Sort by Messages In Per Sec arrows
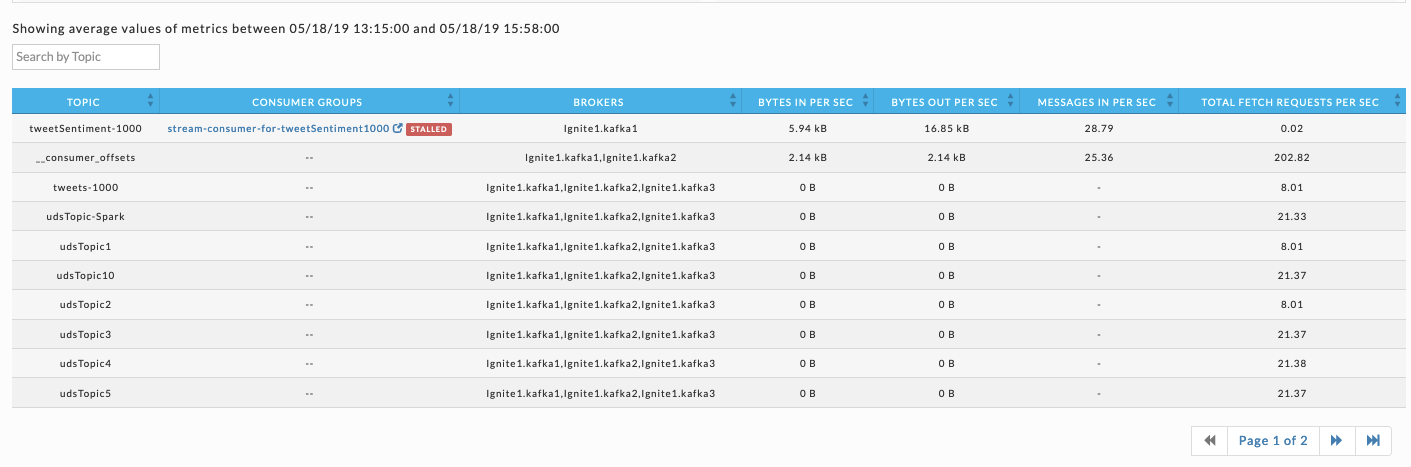This screenshot has width=1411, height=467. (1169, 101)
